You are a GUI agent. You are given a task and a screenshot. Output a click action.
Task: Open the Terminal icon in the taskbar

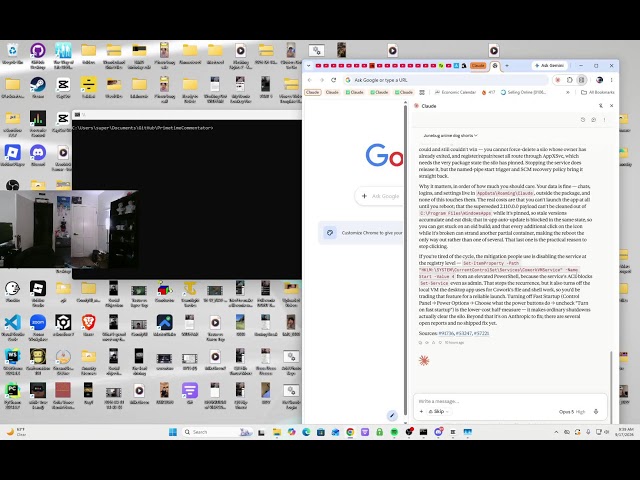tap(423, 432)
